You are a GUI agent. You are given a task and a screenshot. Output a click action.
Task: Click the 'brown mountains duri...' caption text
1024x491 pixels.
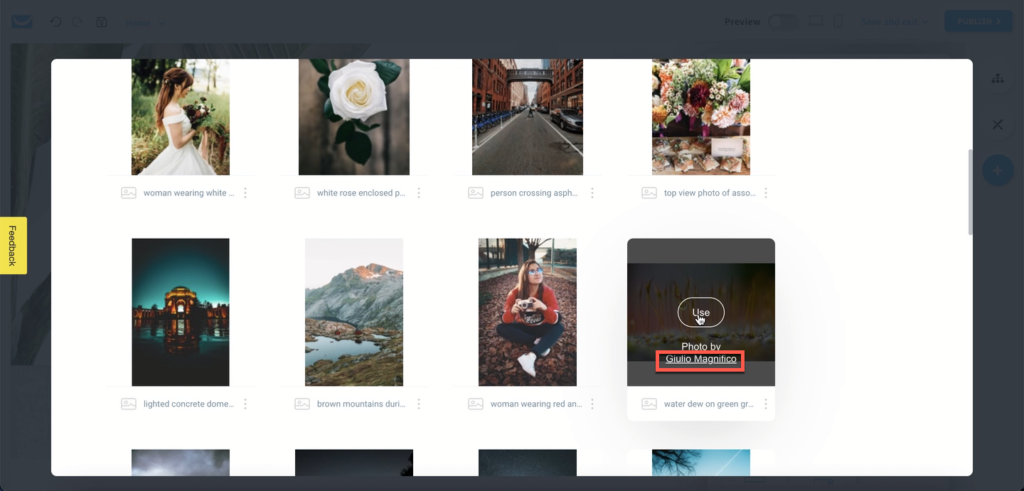click(361, 404)
